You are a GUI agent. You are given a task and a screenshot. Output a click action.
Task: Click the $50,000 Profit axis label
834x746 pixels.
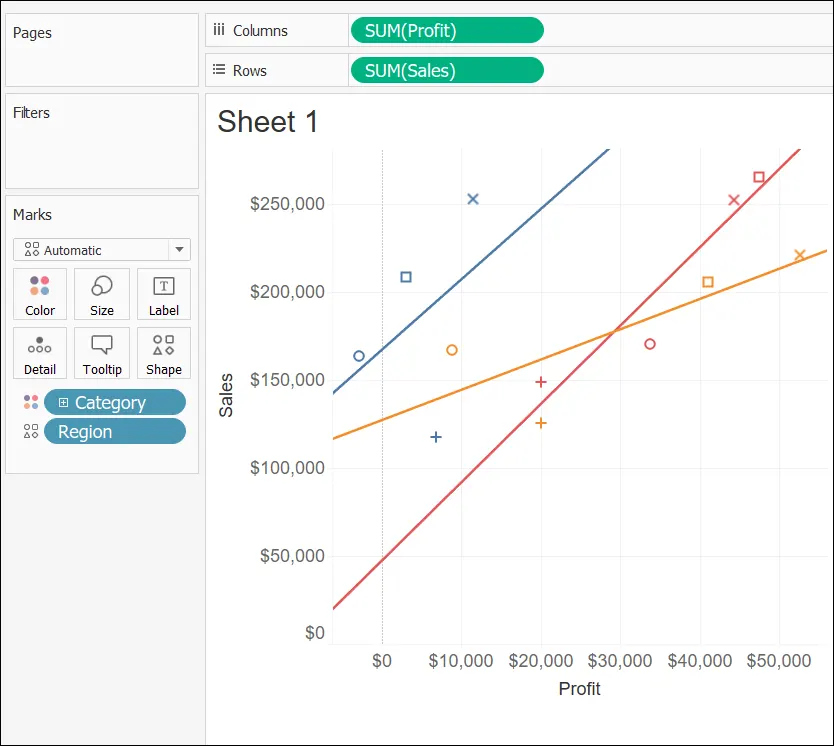779,661
